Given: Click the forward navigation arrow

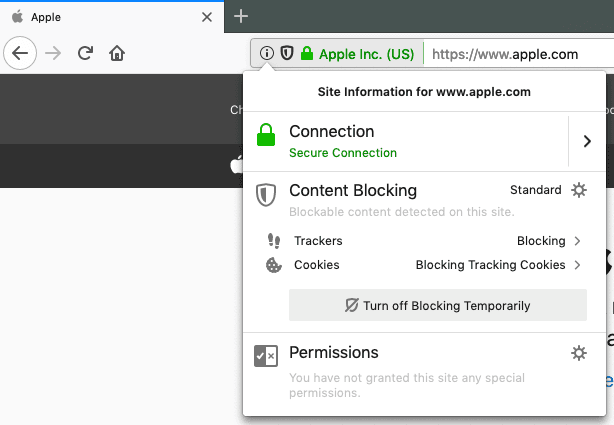Looking at the screenshot, I should point(53,53).
